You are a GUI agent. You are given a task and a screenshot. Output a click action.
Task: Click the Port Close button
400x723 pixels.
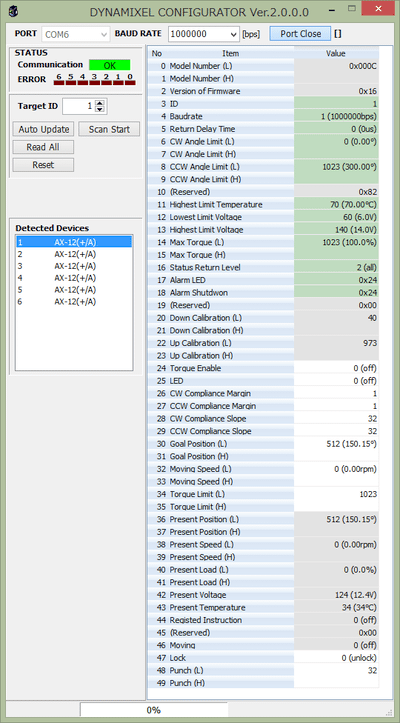[x=300, y=34]
